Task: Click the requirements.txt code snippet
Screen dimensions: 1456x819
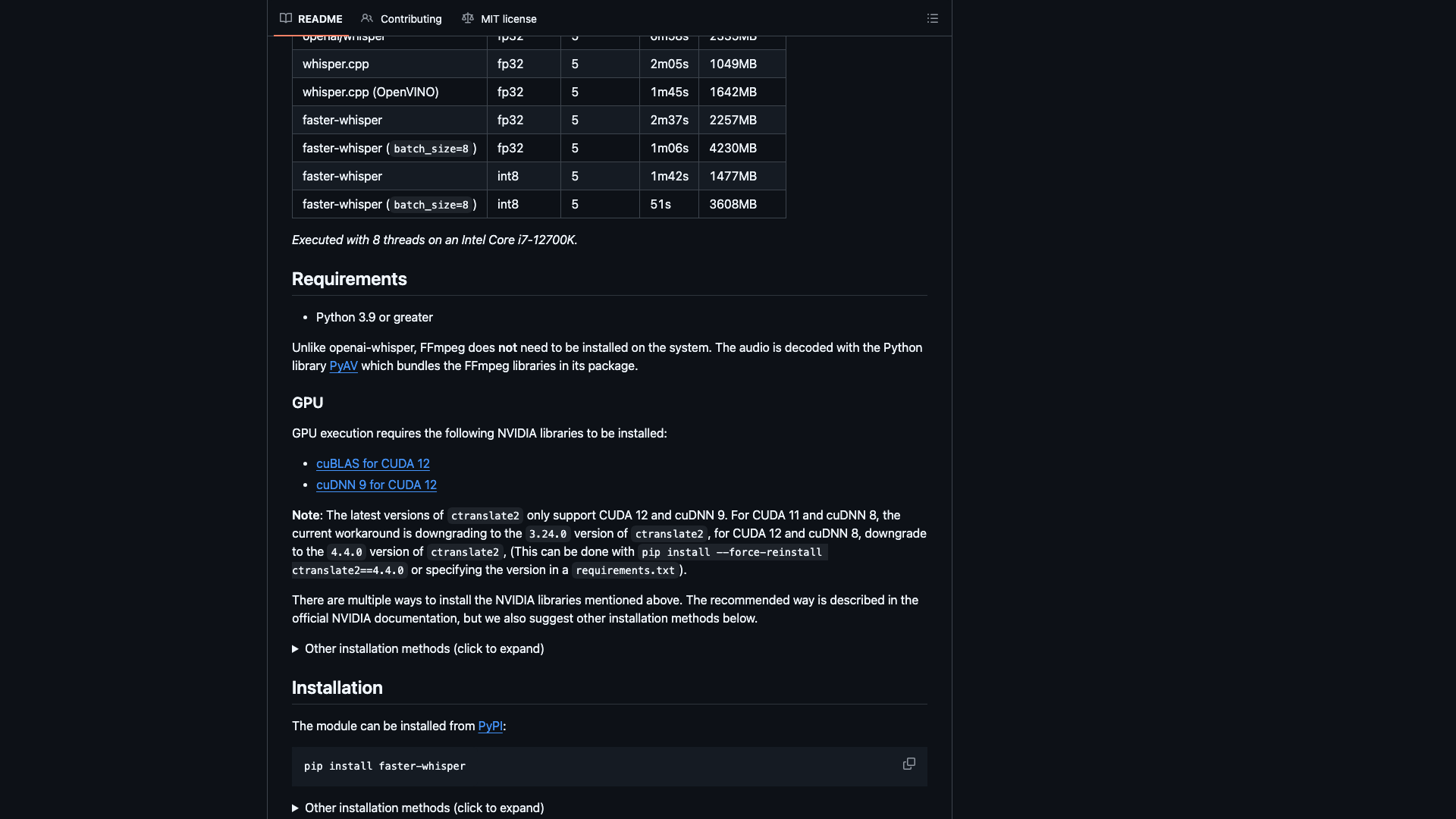Action: click(x=625, y=570)
